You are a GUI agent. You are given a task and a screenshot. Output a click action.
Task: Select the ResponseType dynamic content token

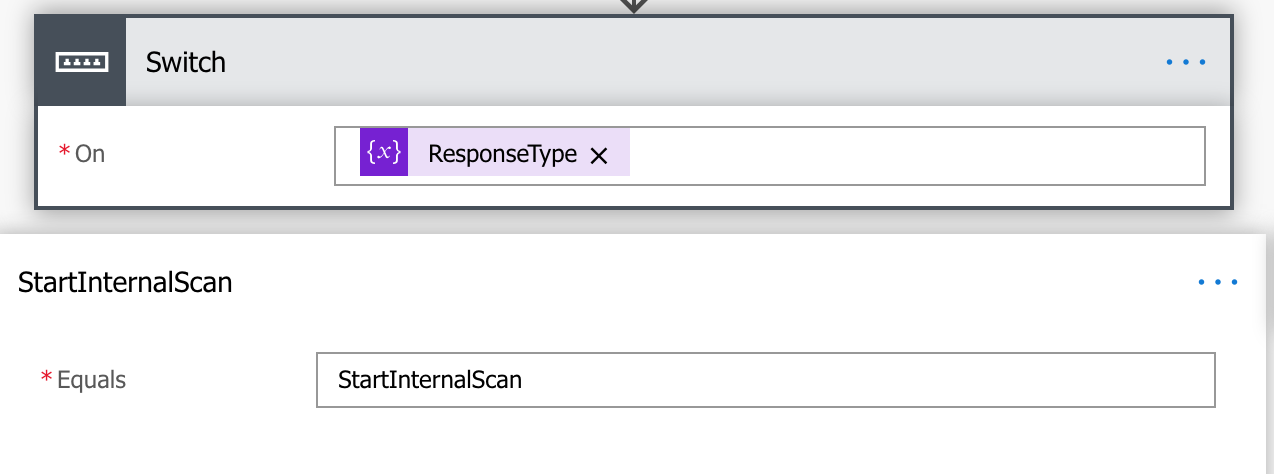pyautogui.click(x=502, y=154)
